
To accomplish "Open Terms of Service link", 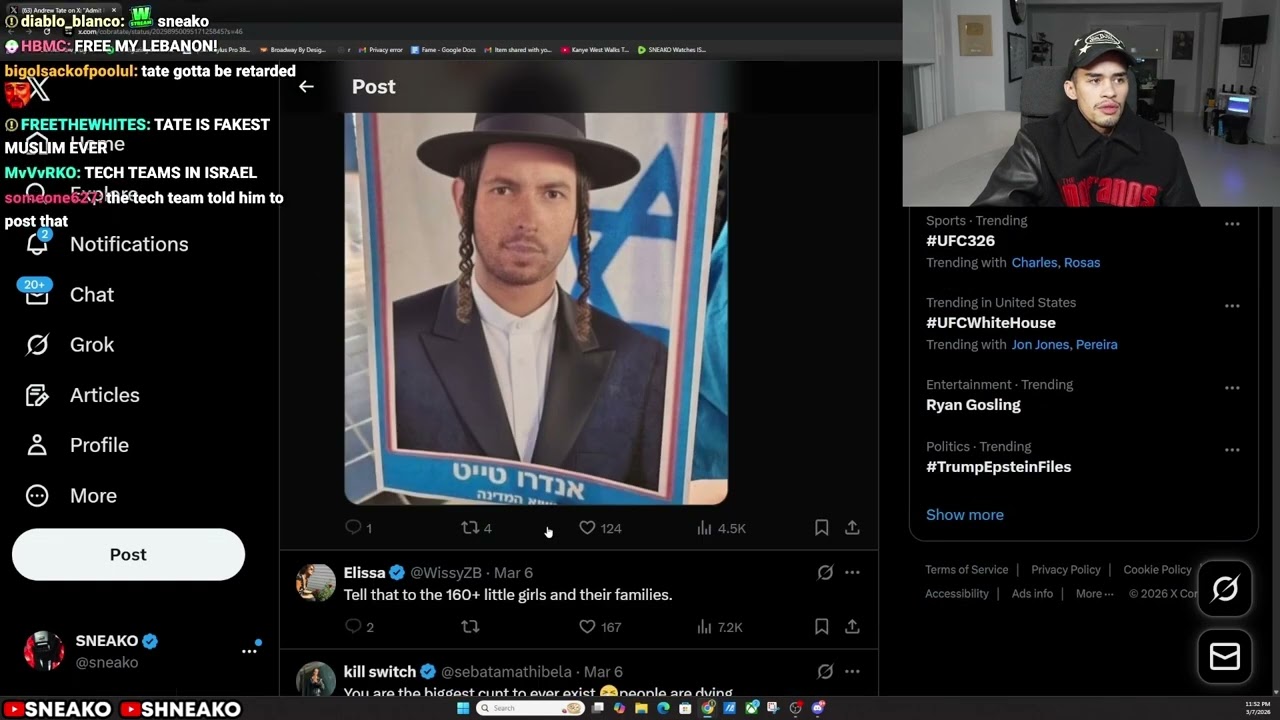I will coord(966,570).
